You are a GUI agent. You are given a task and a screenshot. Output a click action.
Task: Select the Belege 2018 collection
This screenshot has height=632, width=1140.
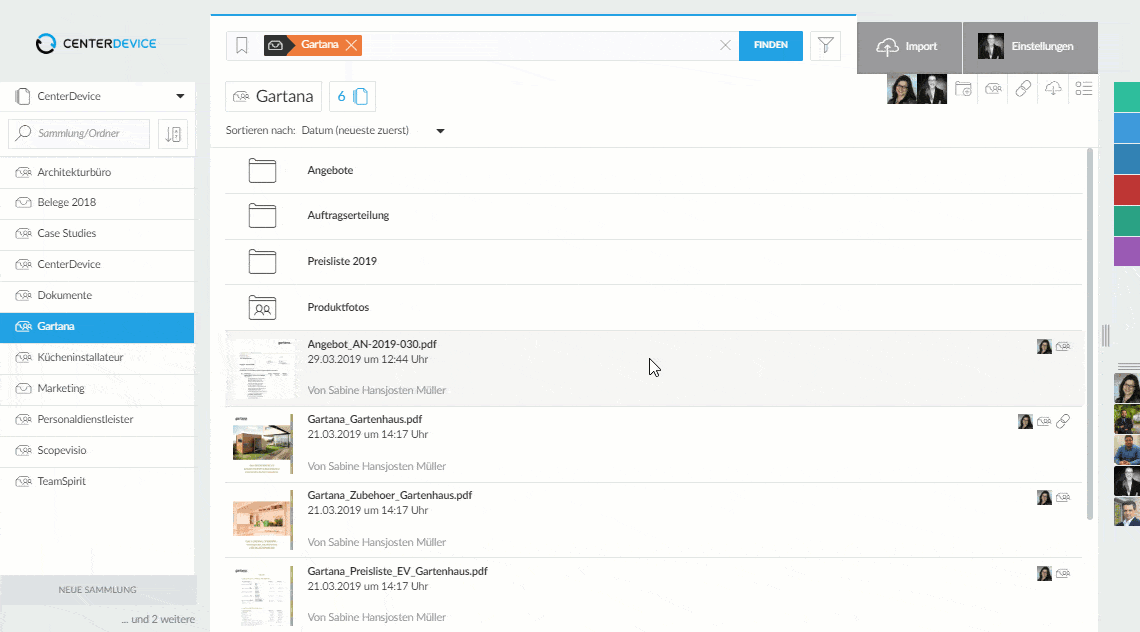pos(97,203)
